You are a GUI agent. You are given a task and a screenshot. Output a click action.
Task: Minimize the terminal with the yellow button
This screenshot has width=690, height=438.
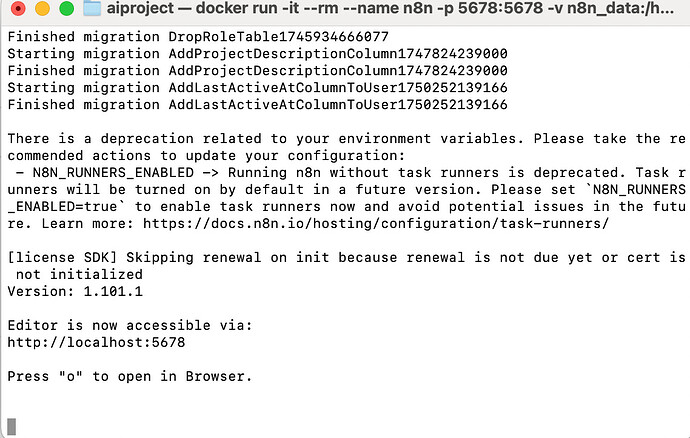coord(41,10)
